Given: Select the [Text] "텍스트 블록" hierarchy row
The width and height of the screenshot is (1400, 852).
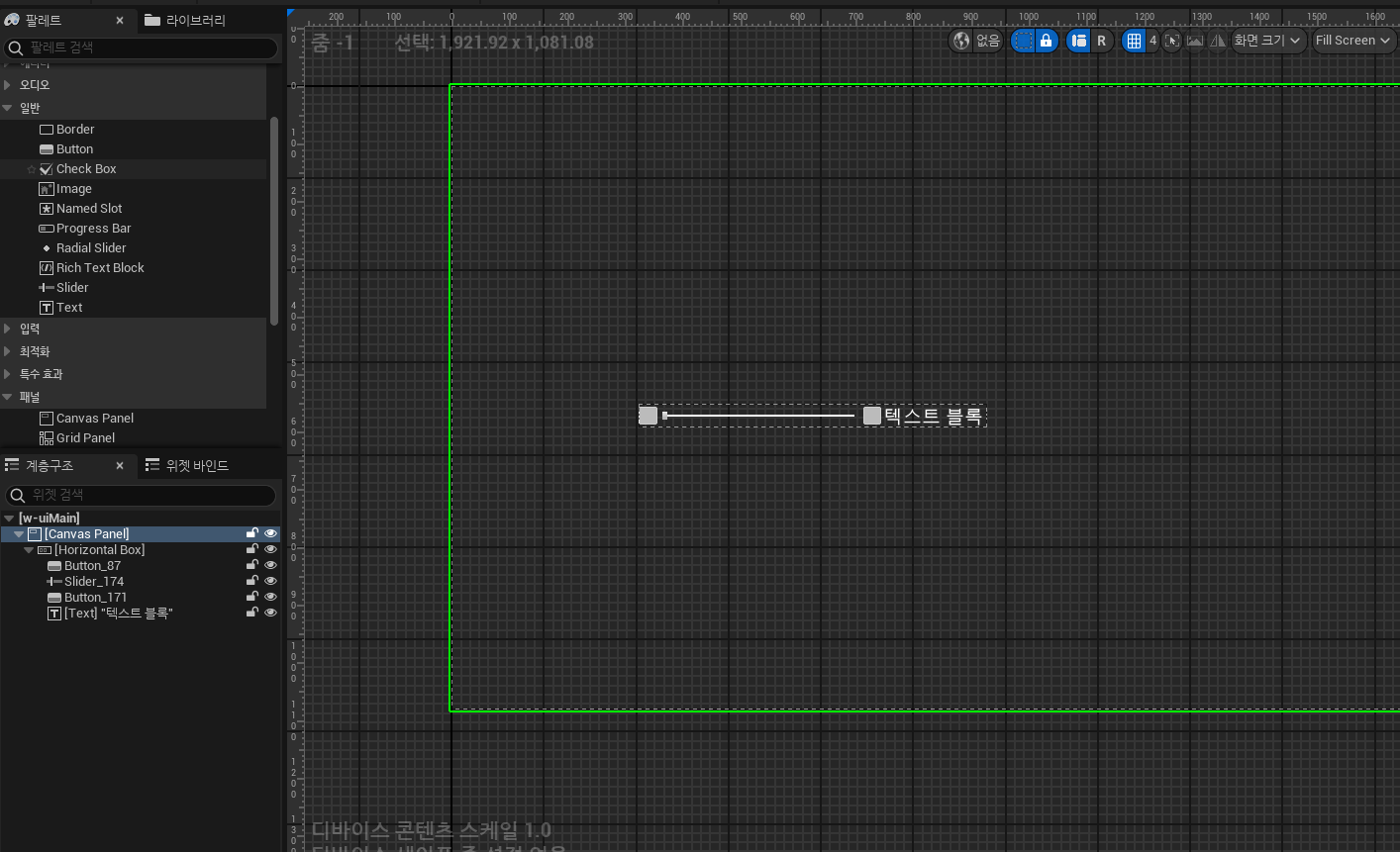Looking at the screenshot, I should tap(141, 614).
